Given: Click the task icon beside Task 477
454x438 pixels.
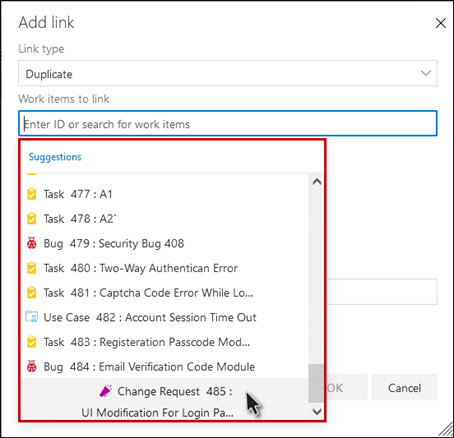Looking at the screenshot, I should tap(32, 194).
